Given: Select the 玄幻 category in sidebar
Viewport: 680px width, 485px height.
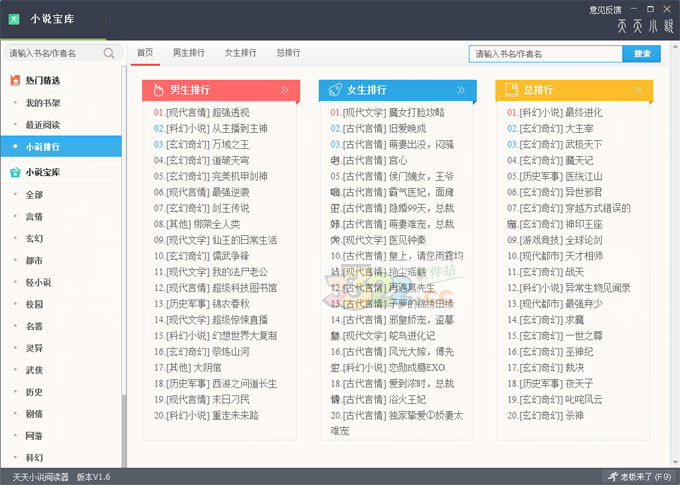Looking at the screenshot, I should point(34,238).
